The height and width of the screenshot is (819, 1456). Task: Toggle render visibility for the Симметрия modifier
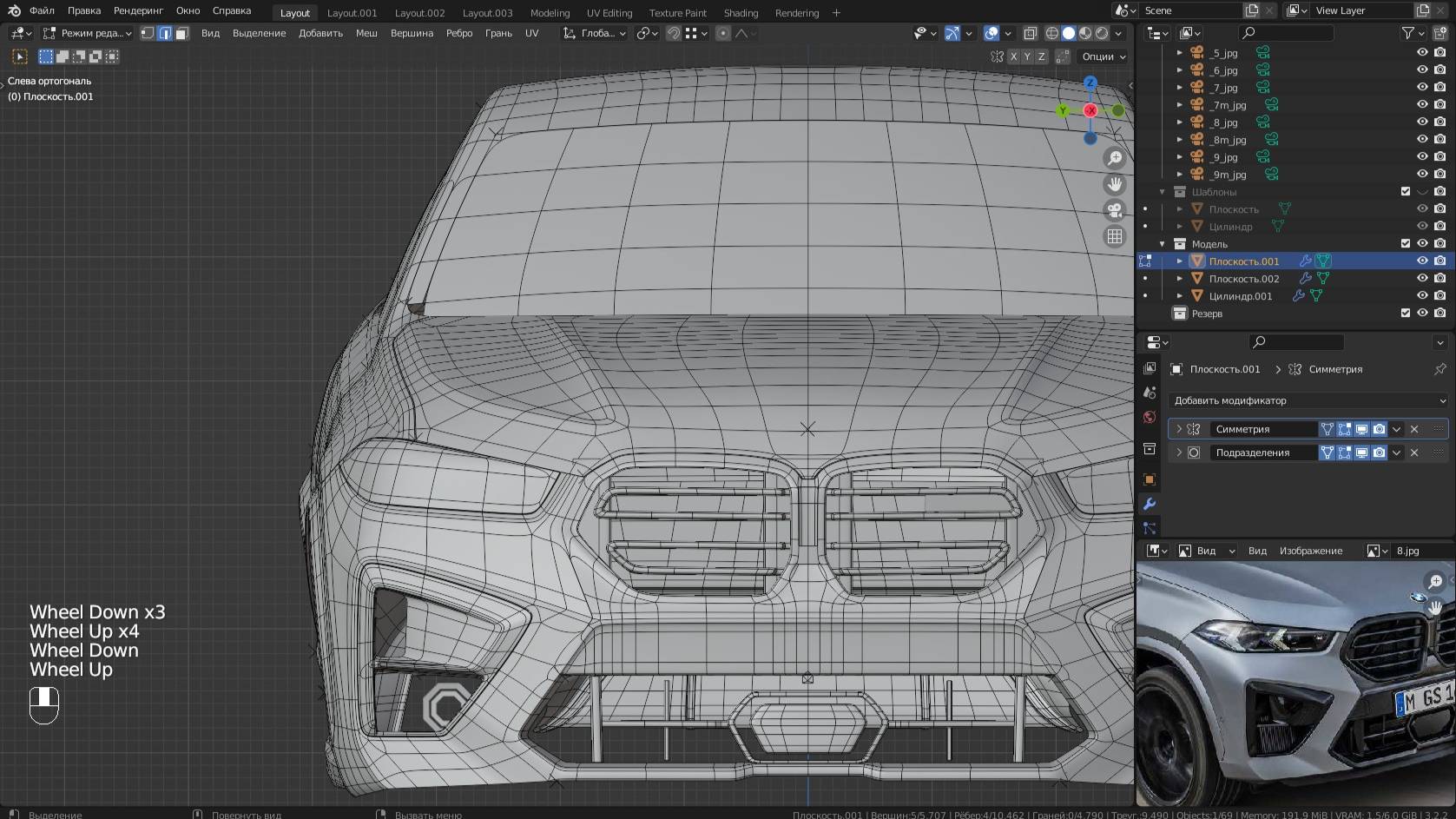coord(1379,428)
